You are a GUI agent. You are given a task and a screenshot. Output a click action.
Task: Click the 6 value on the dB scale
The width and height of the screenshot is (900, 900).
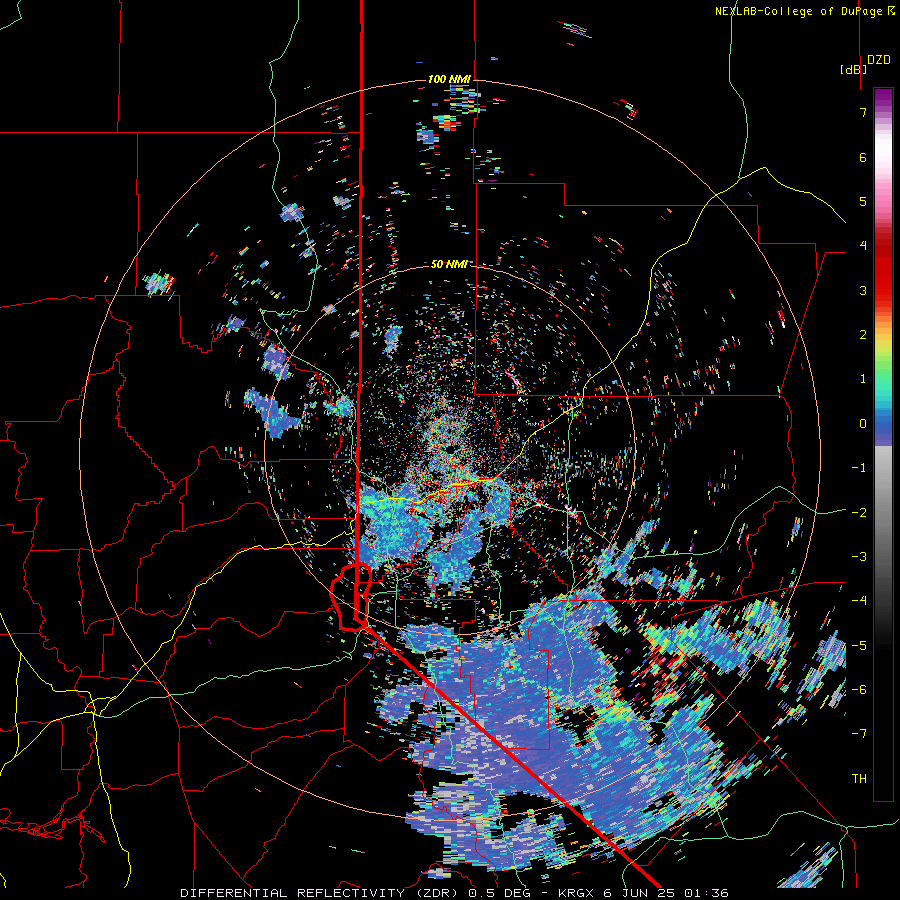(x=863, y=157)
